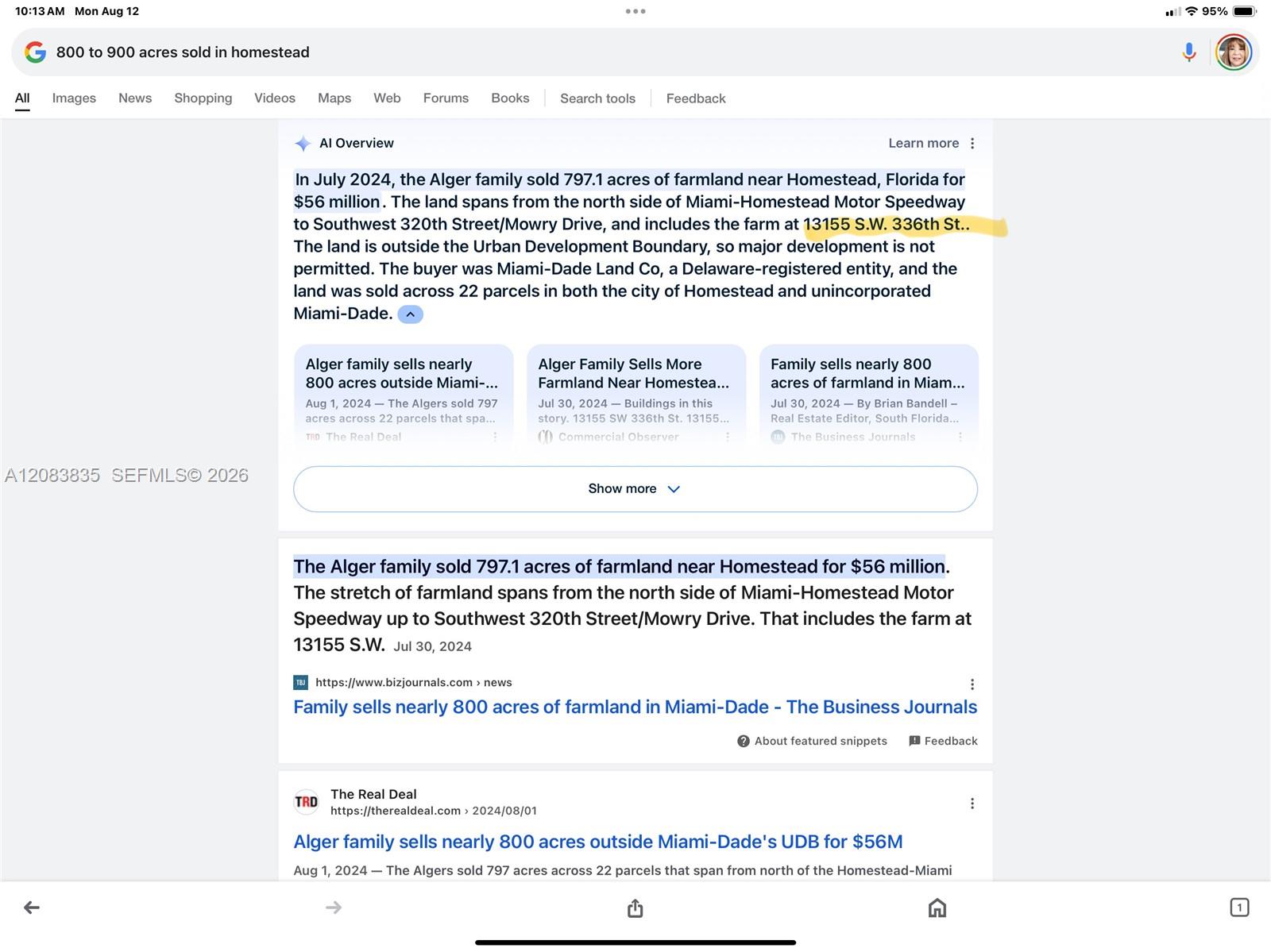Click 'The Real Deal' site name text
Viewport: 1271px width, 952px height.
click(x=373, y=794)
